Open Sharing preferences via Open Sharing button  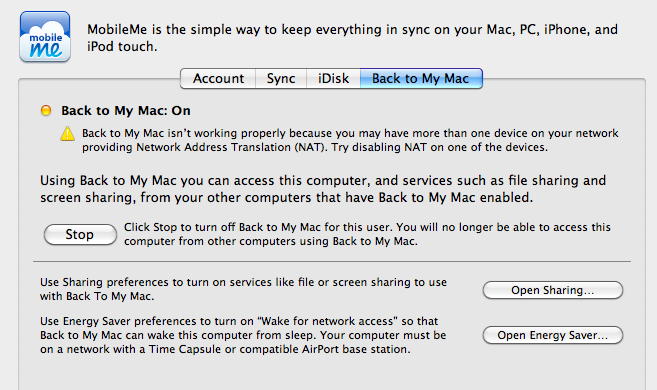(553, 290)
